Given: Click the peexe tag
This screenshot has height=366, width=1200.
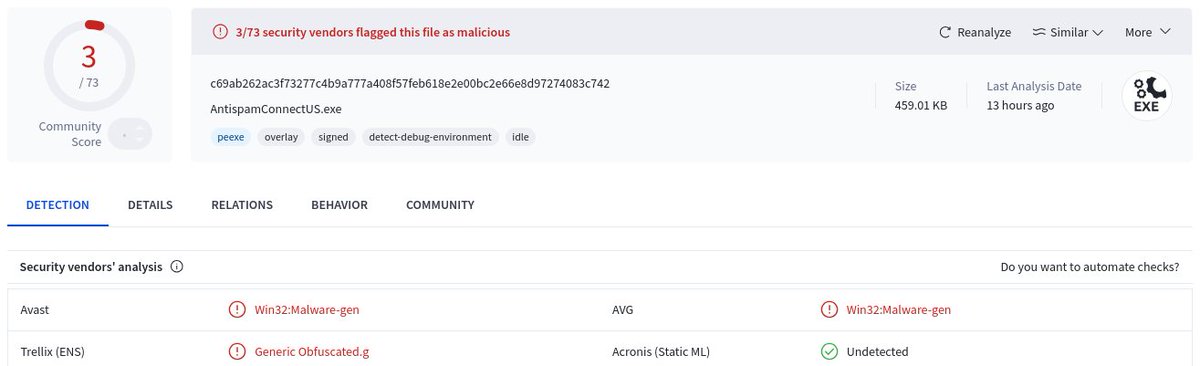Looking at the screenshot, I should pyautogui.click(x=231, y=137).
